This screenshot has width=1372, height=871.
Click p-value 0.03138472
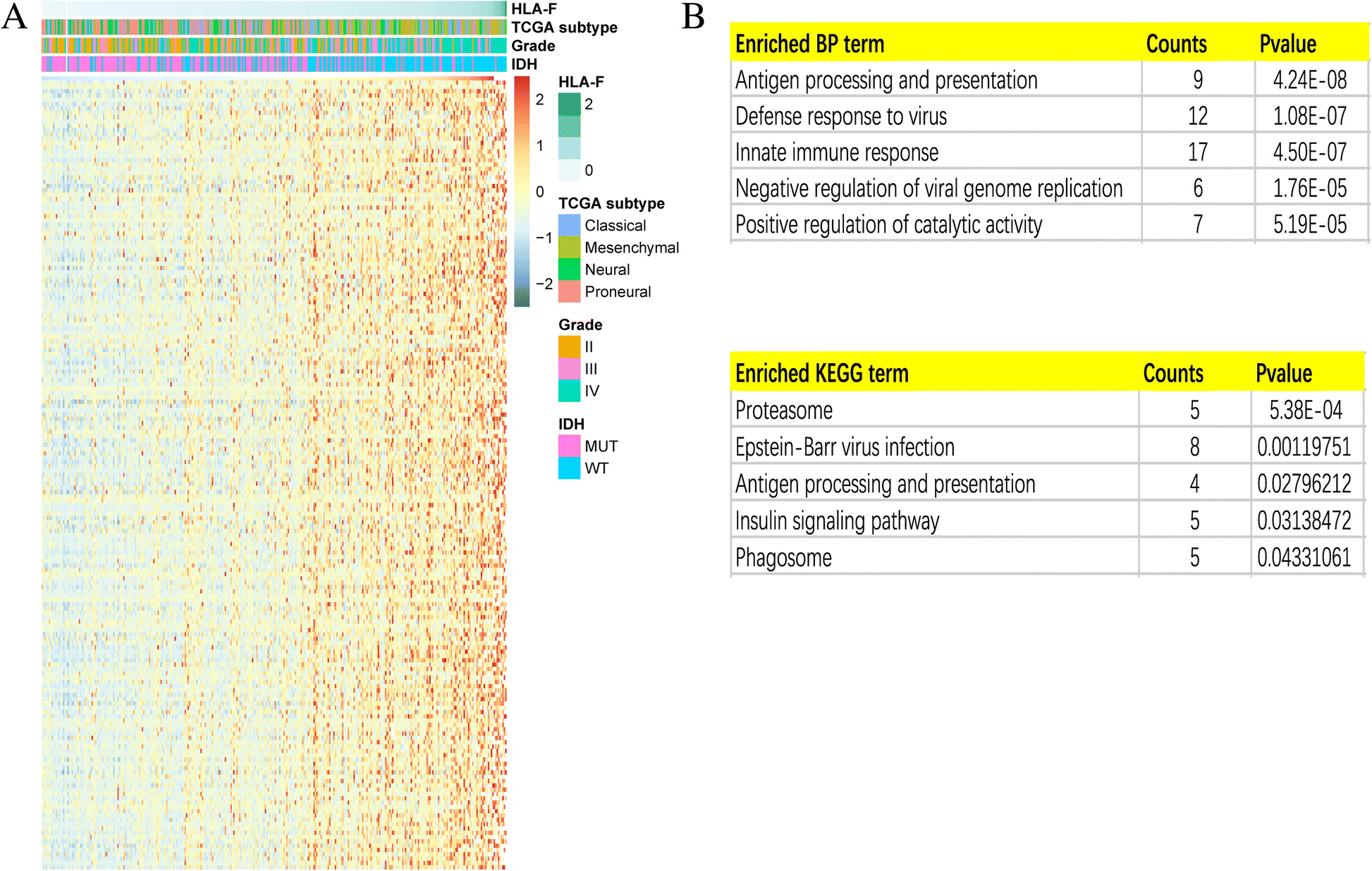[1304, 520]
